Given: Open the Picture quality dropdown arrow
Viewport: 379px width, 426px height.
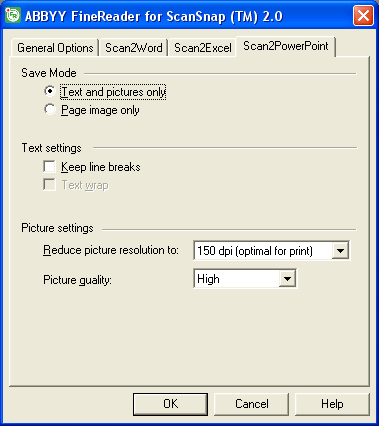Looking at the screenshot, I should [287, 278].
